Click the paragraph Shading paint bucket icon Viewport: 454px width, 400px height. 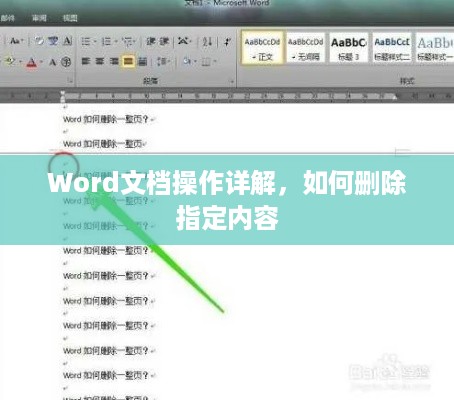coord(187,62)
